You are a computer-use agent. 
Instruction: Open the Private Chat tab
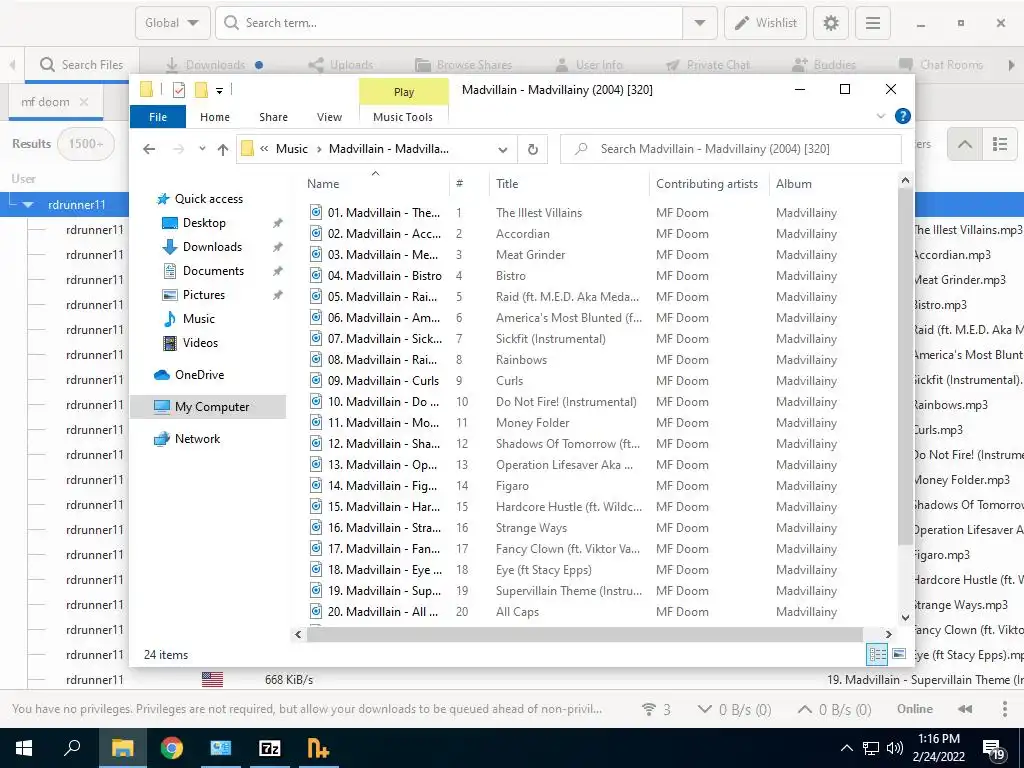click(x=708, y=65)
